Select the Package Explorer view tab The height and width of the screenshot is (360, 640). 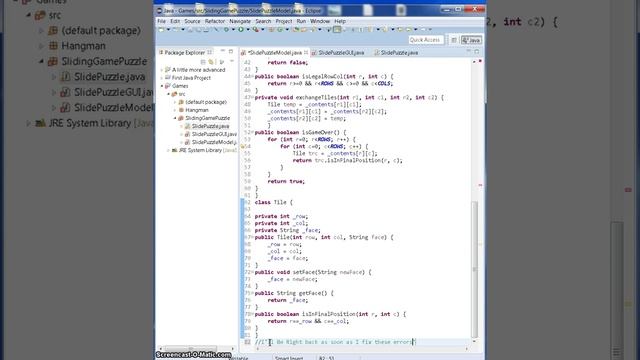coord(185,52)
